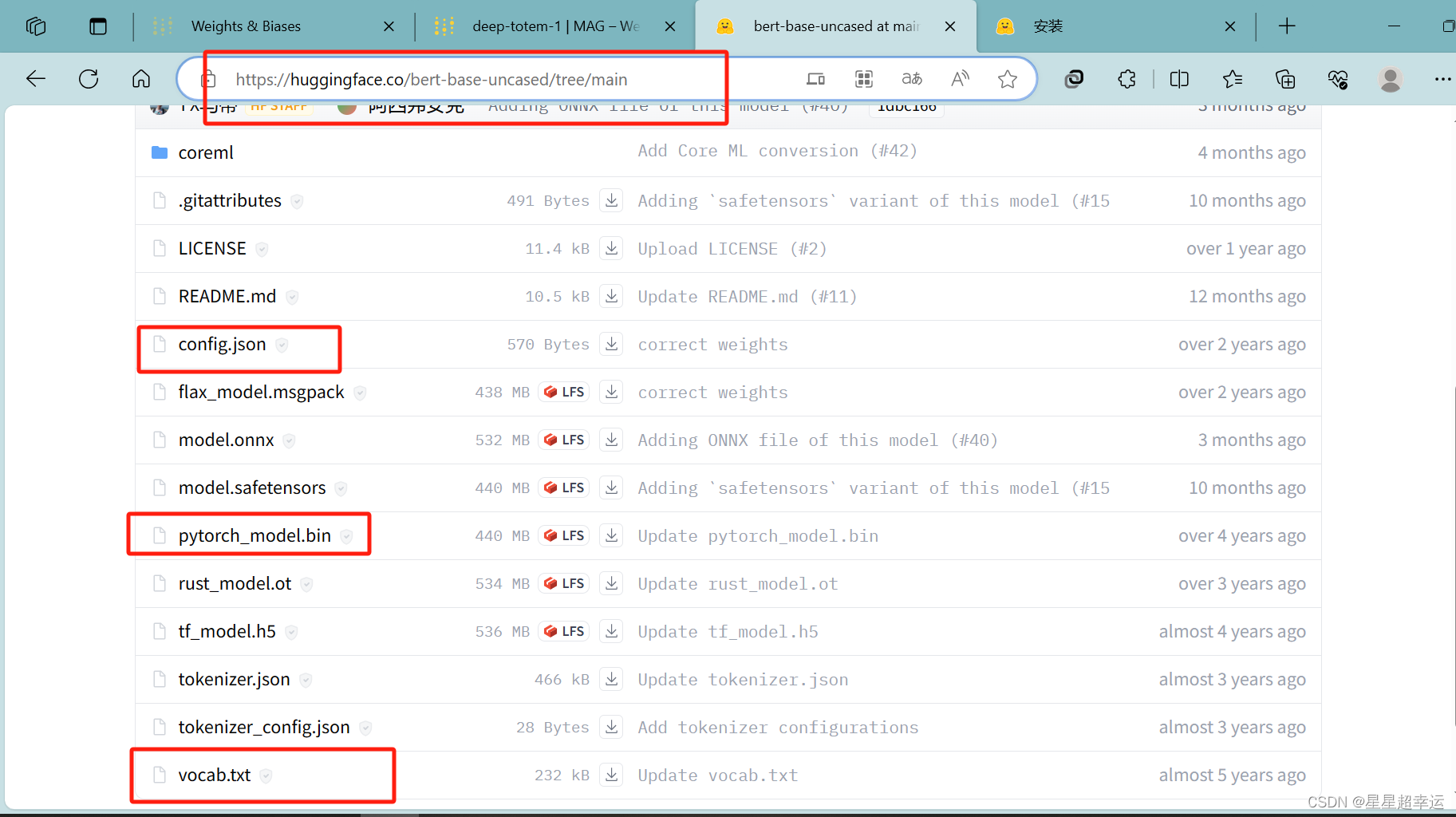Download tf_model.h5 file

coord(611,631)
